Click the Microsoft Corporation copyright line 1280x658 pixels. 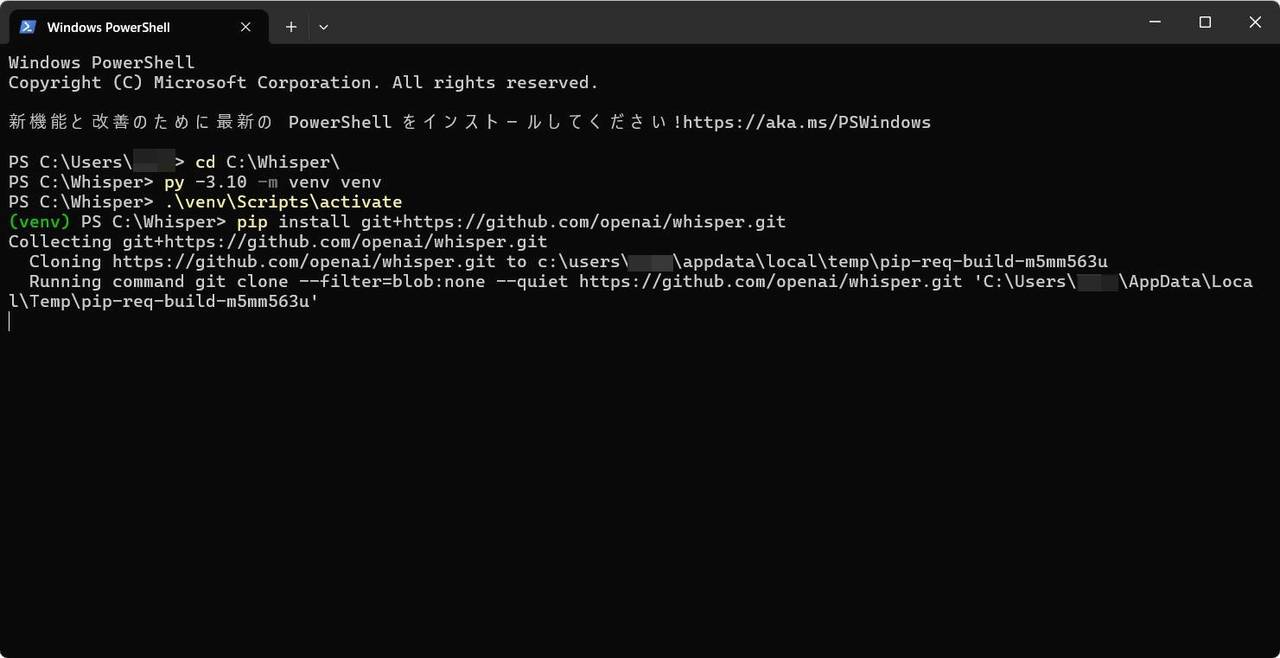(x=303, y=82)
